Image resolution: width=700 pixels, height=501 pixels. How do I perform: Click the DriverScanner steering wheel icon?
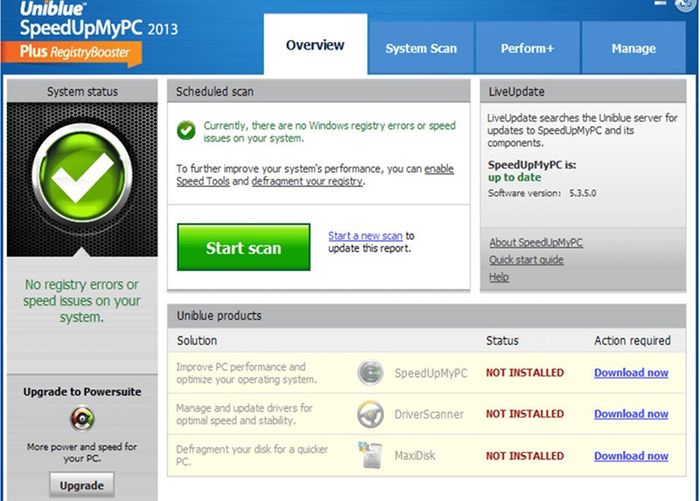coord(370,414)
